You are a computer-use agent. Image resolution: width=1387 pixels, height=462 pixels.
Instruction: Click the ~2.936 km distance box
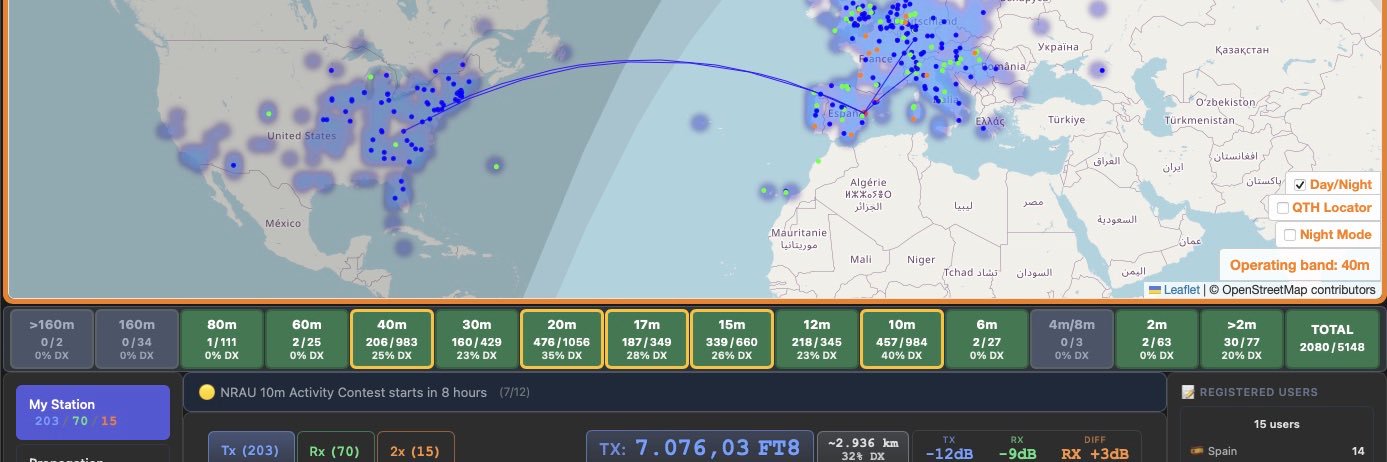[863, 447]
